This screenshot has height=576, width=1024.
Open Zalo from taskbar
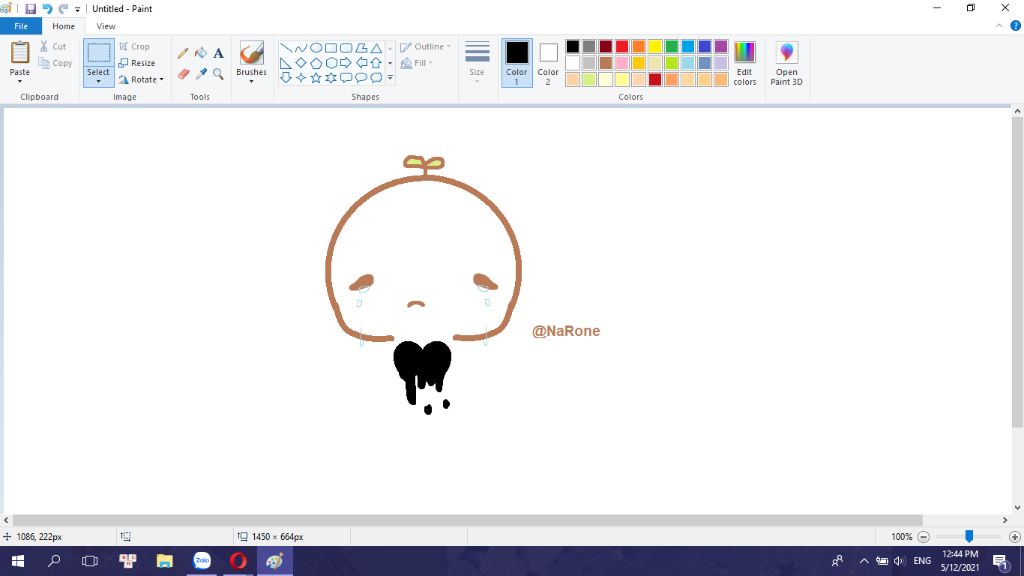202,561
